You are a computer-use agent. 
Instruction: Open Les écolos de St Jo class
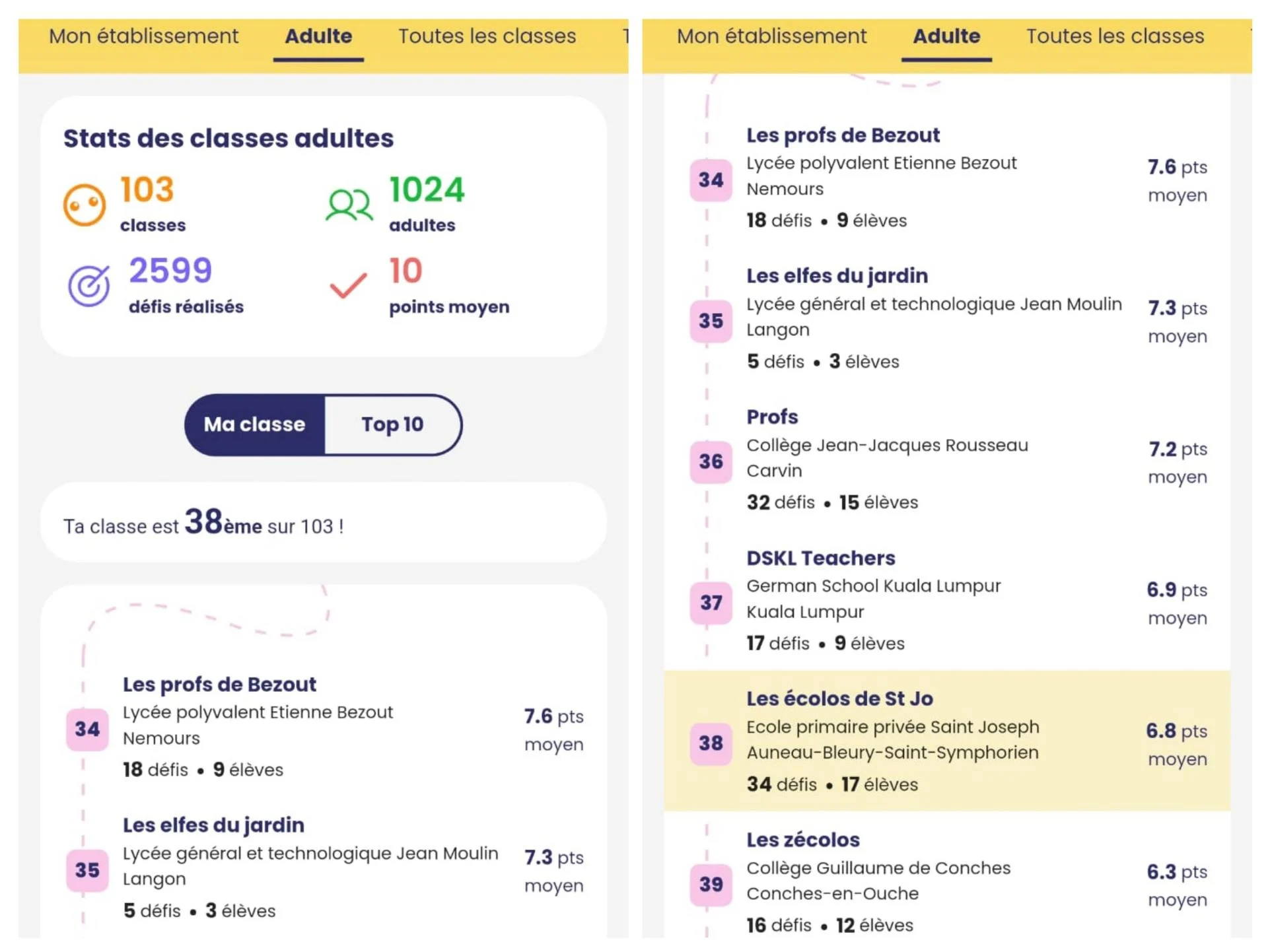tap(839, 698)
